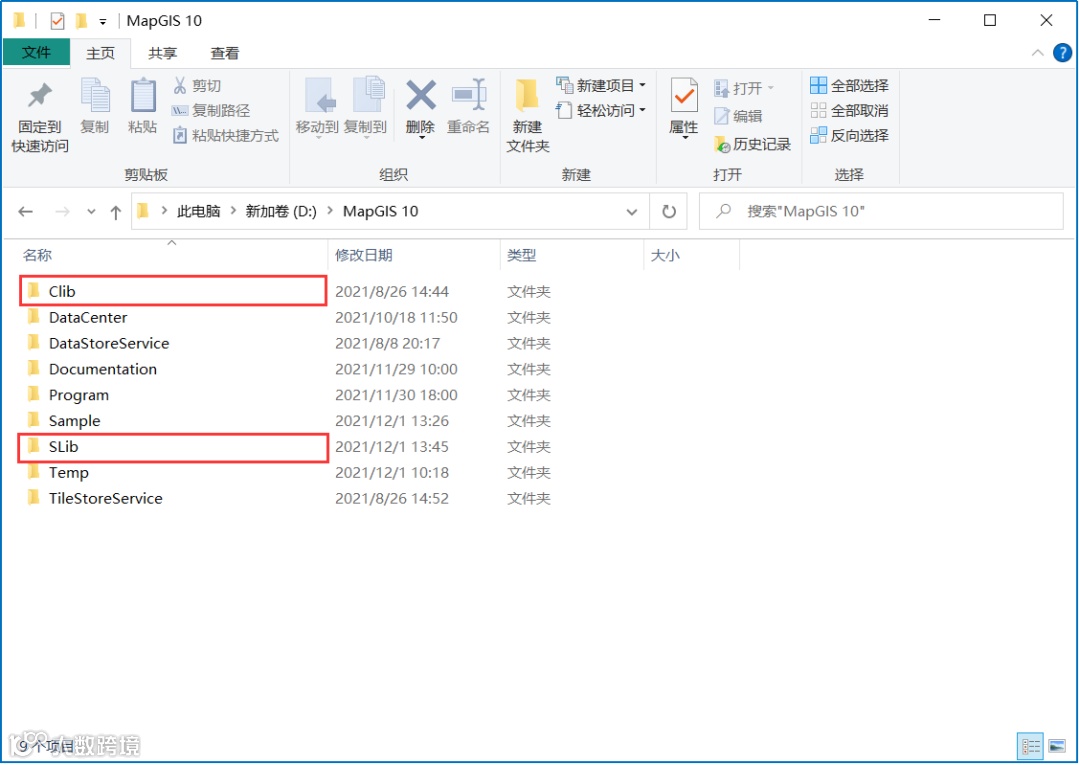The width and height of the screenshot is (1080, 765).
Task: Click the ribbon Open command
Action: coord(745,88)
